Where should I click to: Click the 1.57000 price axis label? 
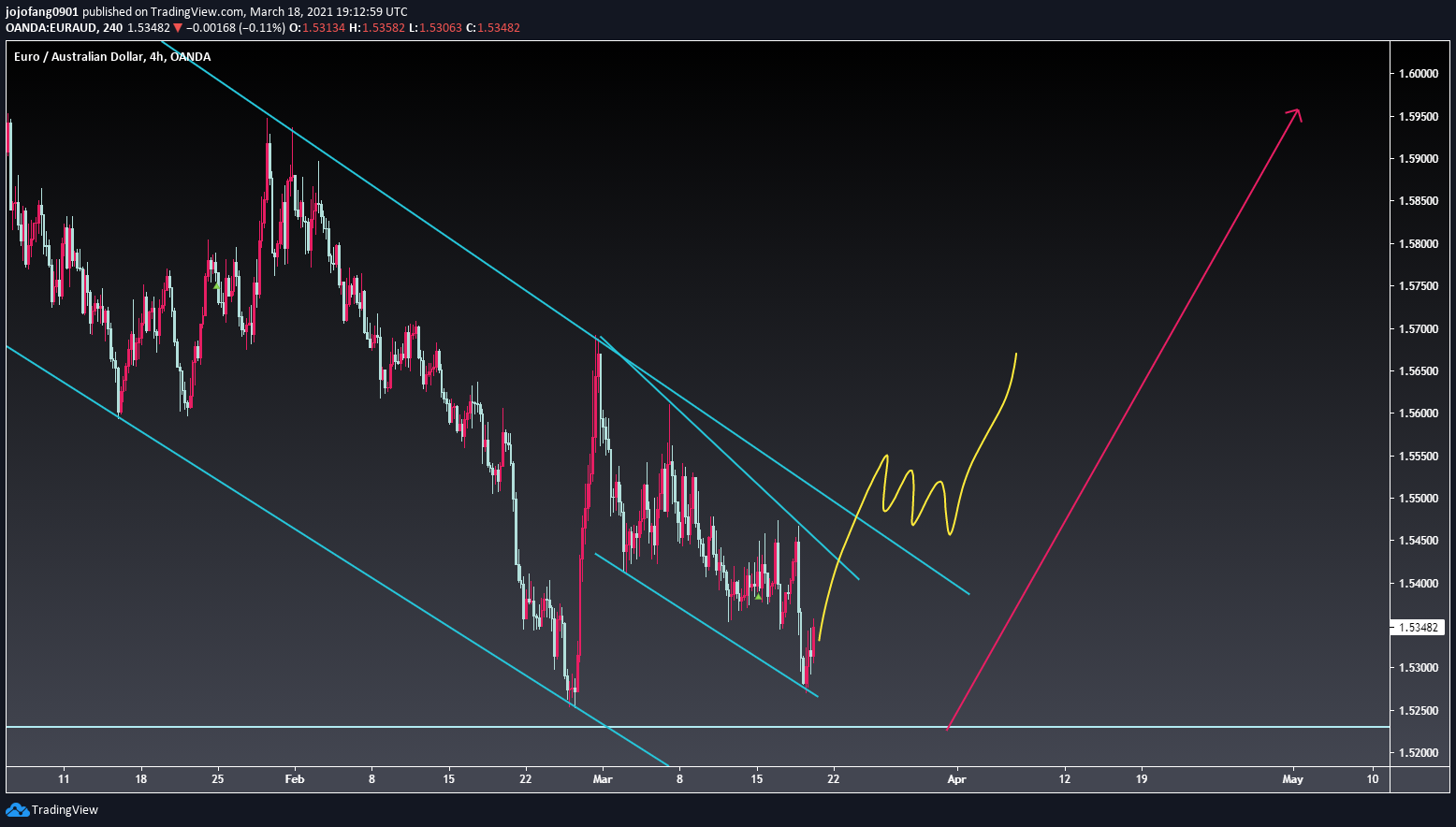pos(1419,329)
